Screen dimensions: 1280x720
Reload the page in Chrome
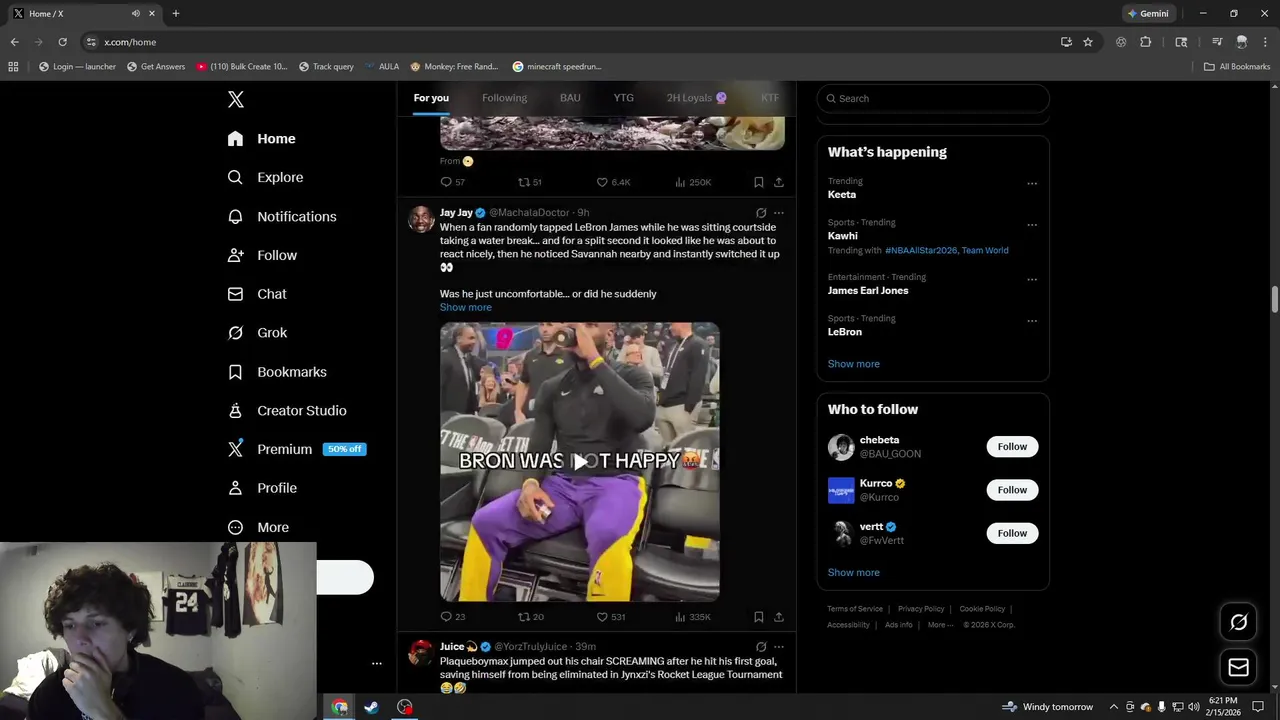point(62,42)
